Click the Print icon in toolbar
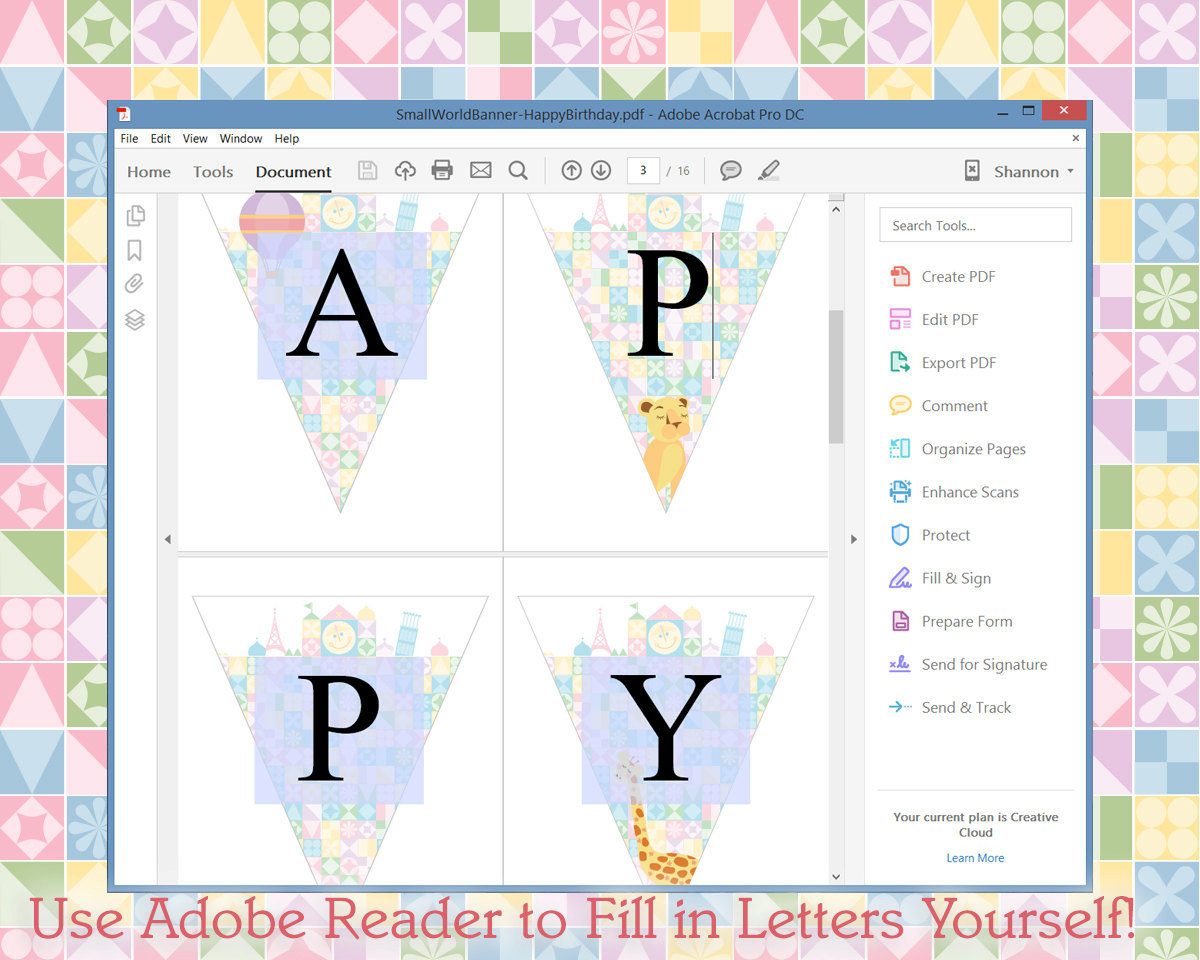The height and width of the screenshot is (960, 1200). (442, 171)
